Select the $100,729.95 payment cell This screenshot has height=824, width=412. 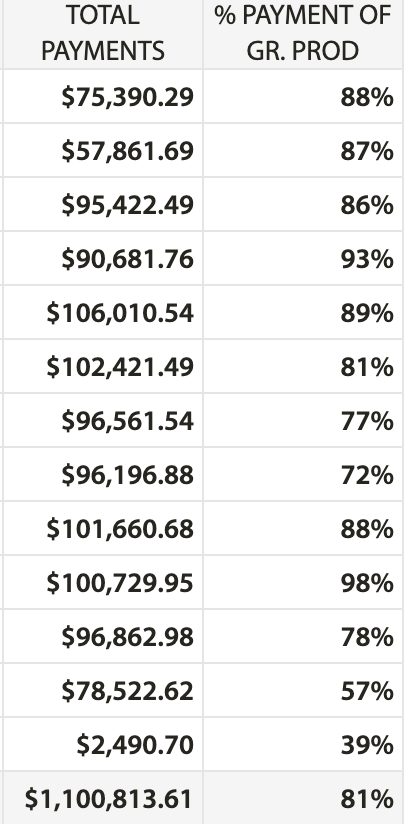(103, 583)
